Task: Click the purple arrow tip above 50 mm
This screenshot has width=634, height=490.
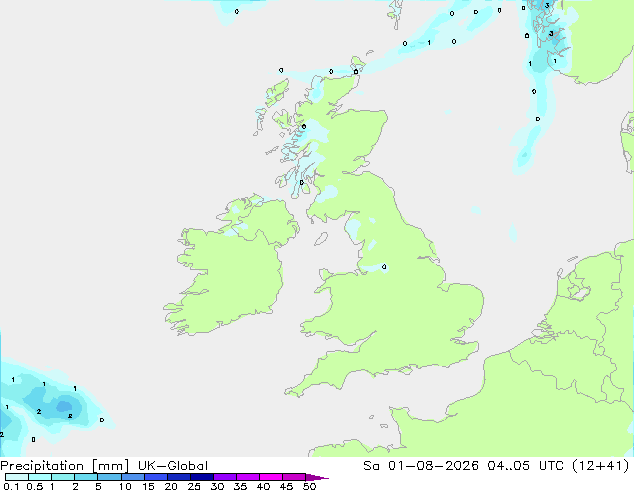Action: click(x=317, y=477)
